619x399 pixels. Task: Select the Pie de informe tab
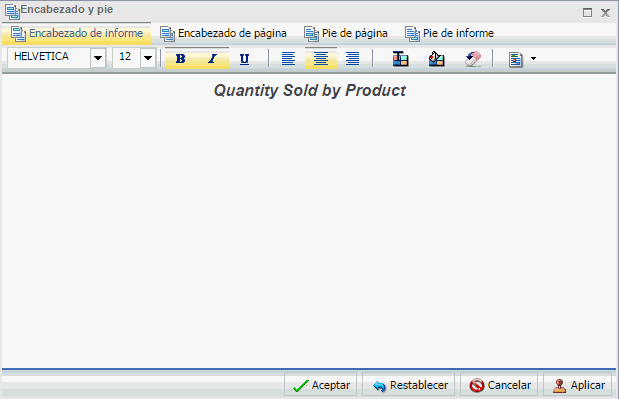(x=450, y=34)
